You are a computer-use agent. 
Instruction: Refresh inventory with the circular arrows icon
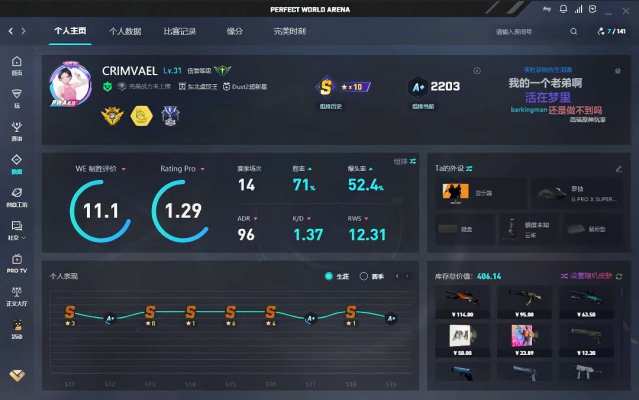pos(619,277)
